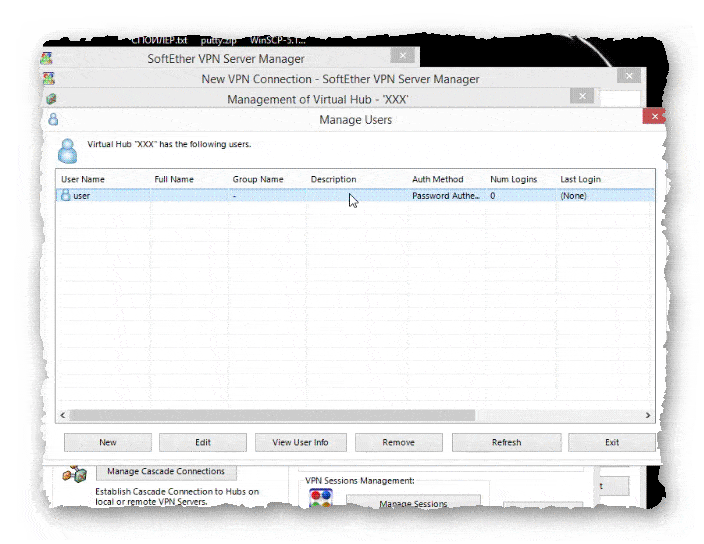Close SoftEther VPN Server Manager window
Screen dimensions: 704x544
tap(402, 55)
